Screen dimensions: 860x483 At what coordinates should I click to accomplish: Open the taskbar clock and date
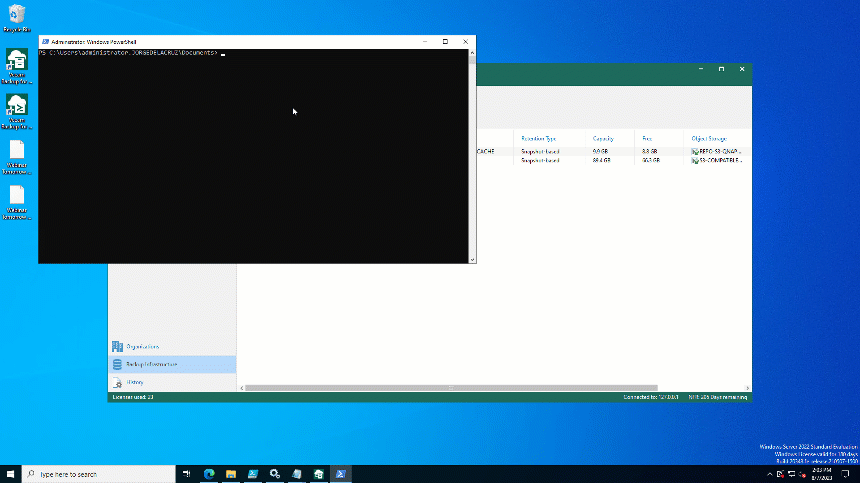822,474
